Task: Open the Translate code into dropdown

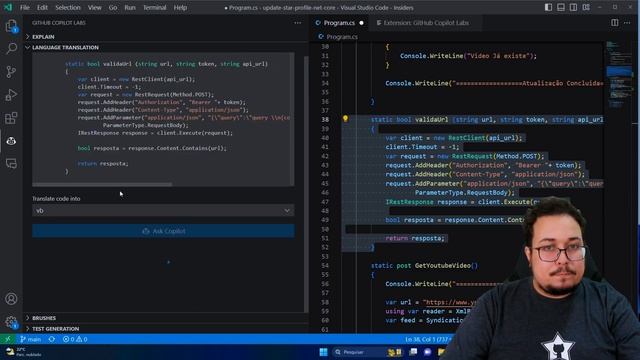Action: 163,211
